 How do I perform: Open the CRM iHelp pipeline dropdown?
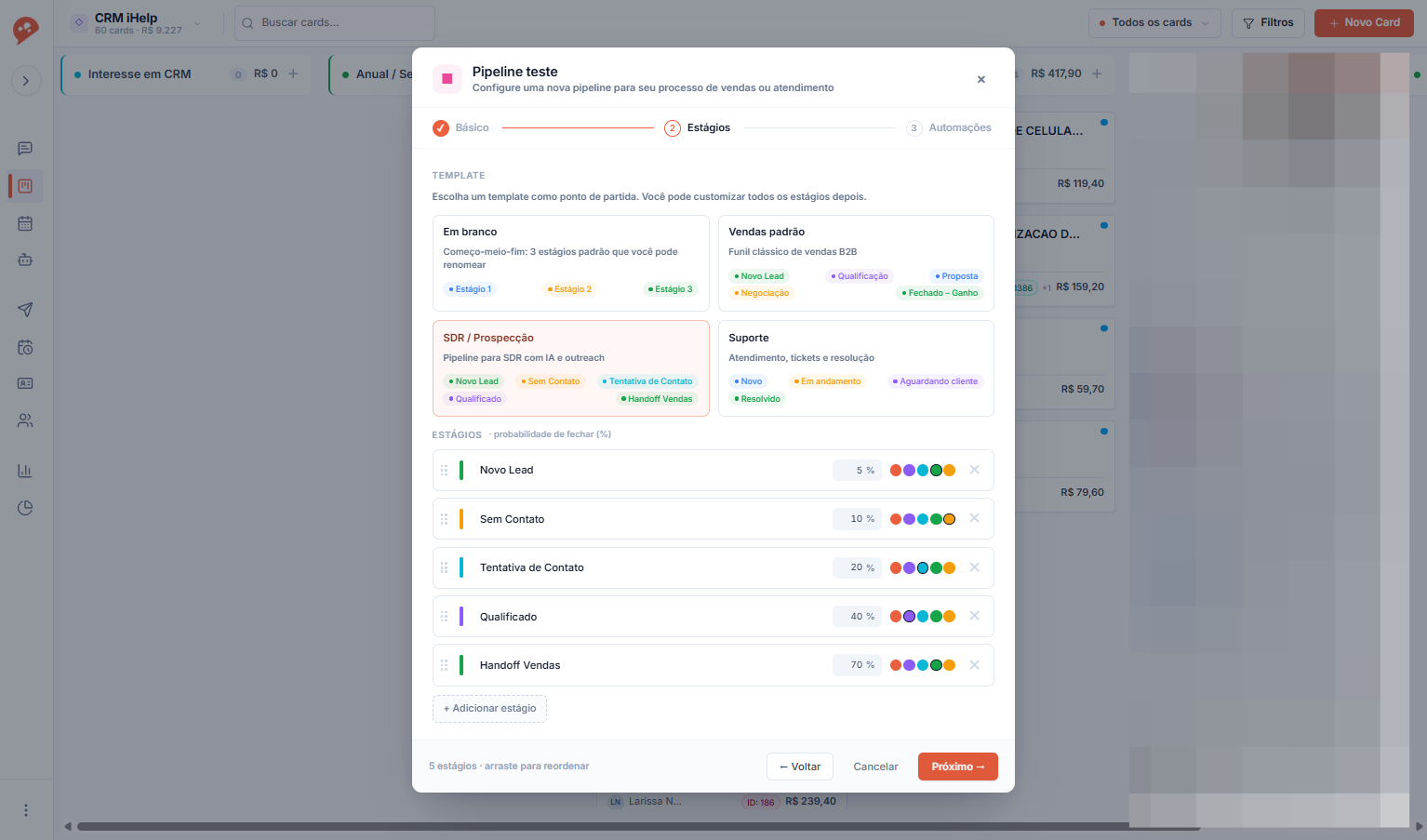[x=138, y=23]
